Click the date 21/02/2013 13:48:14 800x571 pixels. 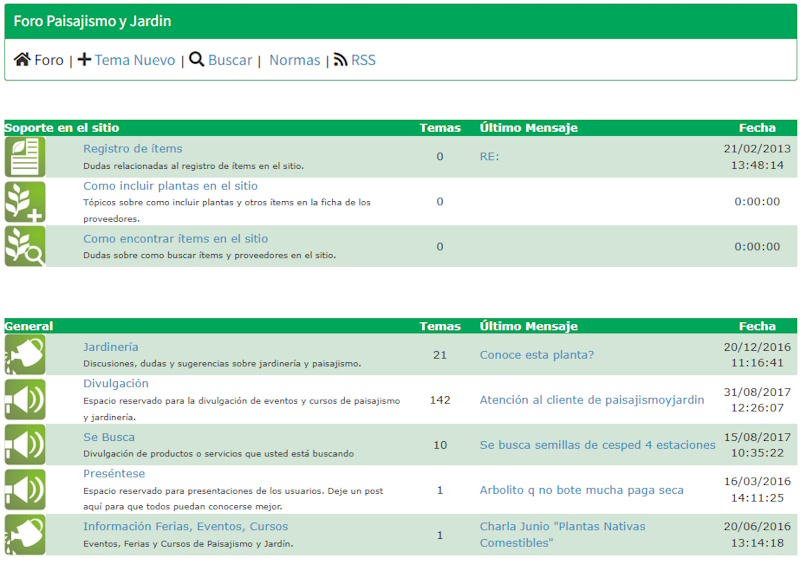[757, 157]
